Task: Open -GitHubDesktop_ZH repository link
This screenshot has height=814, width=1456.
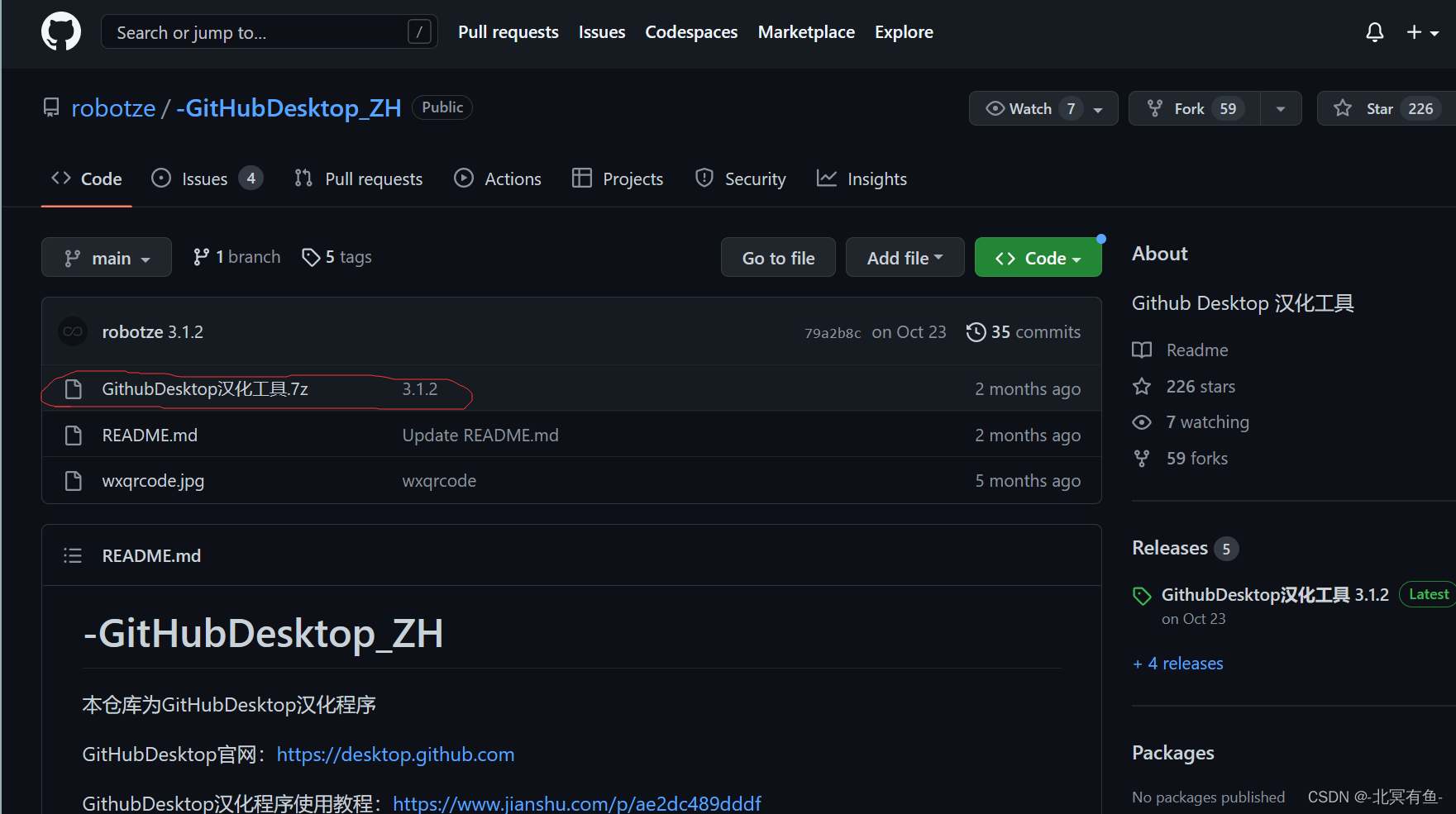Action: pyautogui.click(x=289, y=108)
